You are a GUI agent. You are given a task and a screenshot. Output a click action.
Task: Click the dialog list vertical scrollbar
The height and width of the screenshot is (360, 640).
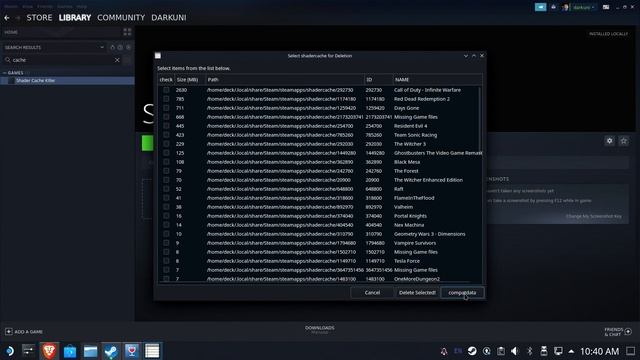pos(480,118)
